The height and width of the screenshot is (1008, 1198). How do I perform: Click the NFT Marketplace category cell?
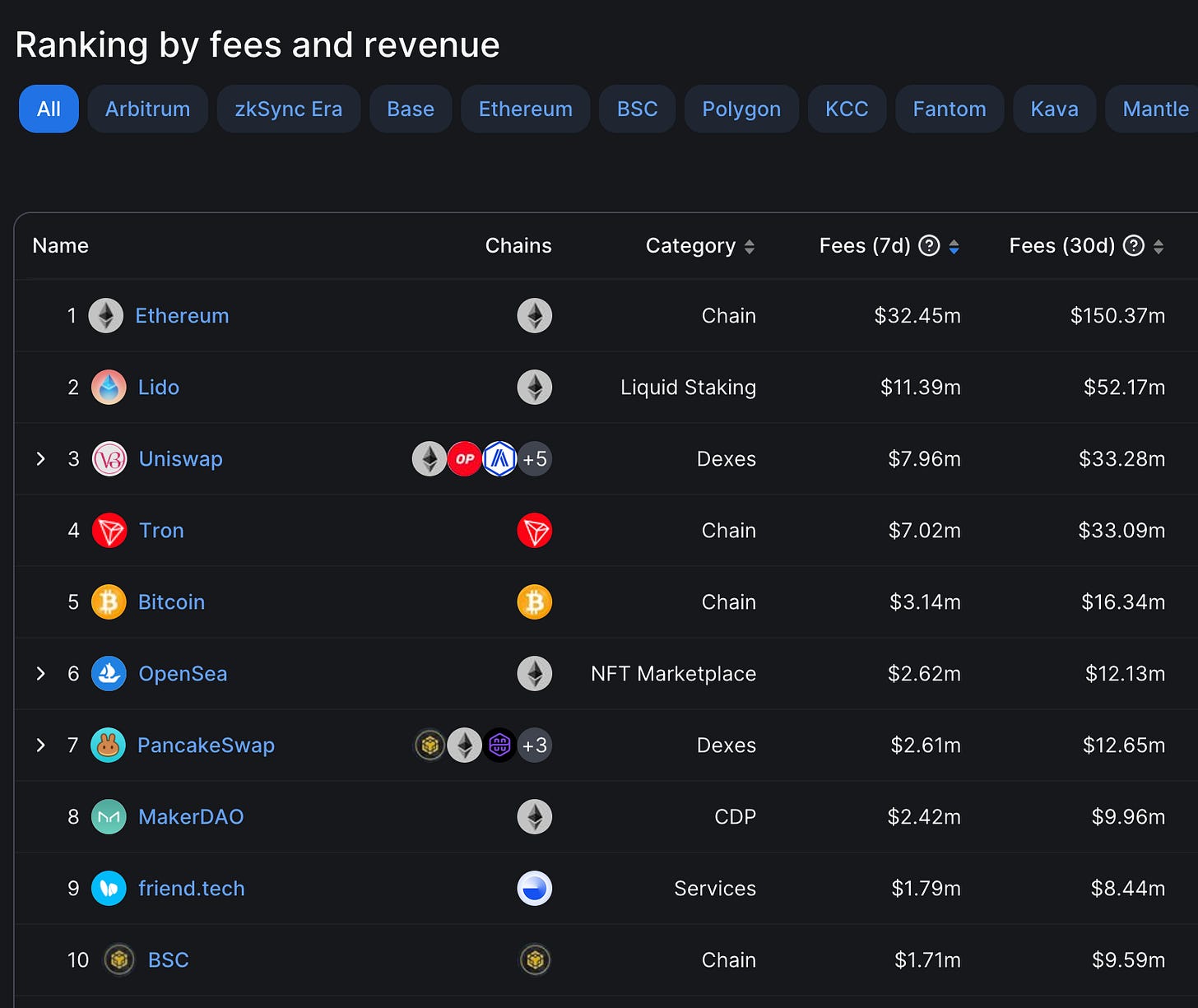673,674
